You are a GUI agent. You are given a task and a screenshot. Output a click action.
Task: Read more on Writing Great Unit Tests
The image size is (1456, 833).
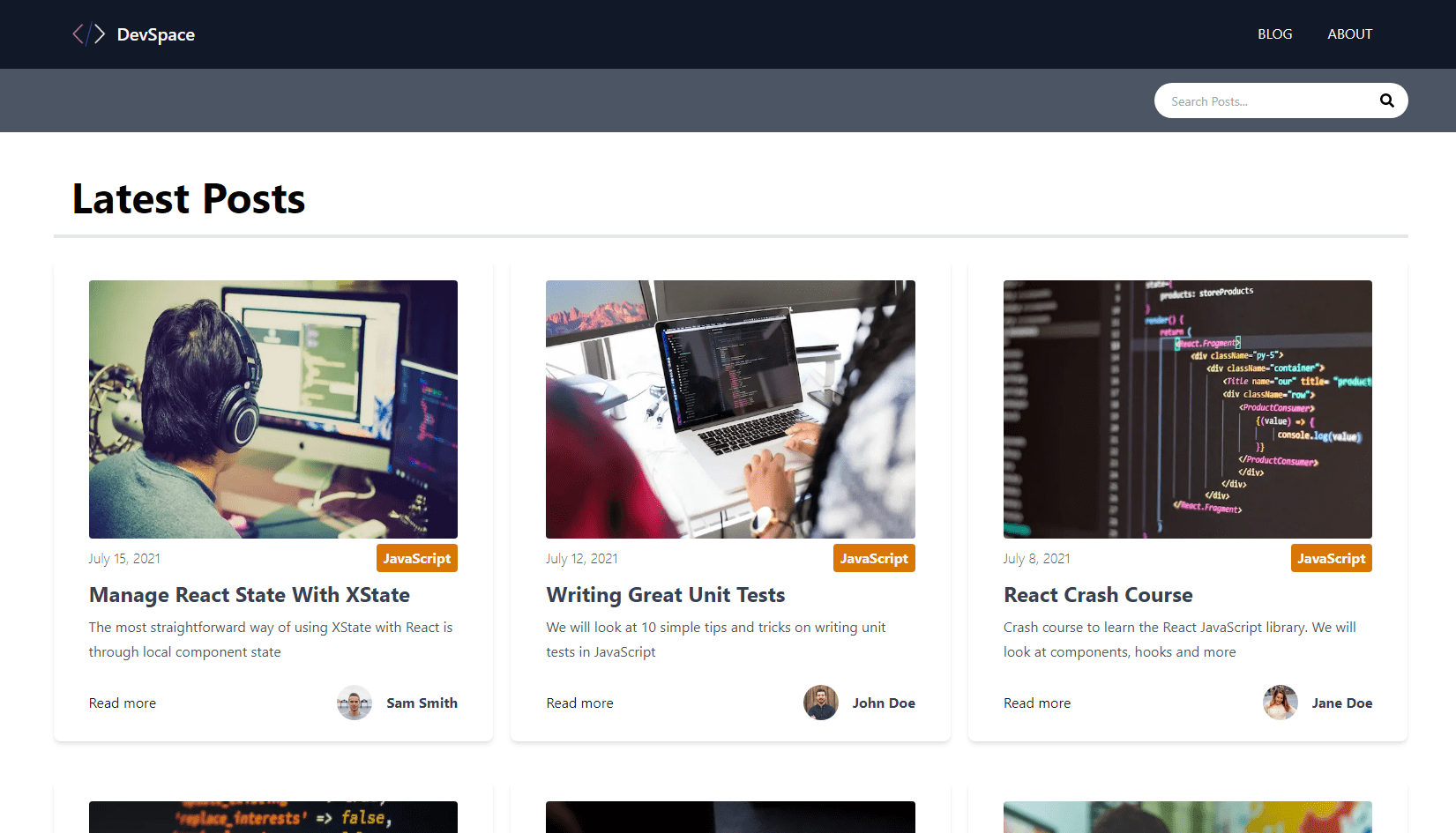pos(579,703)
